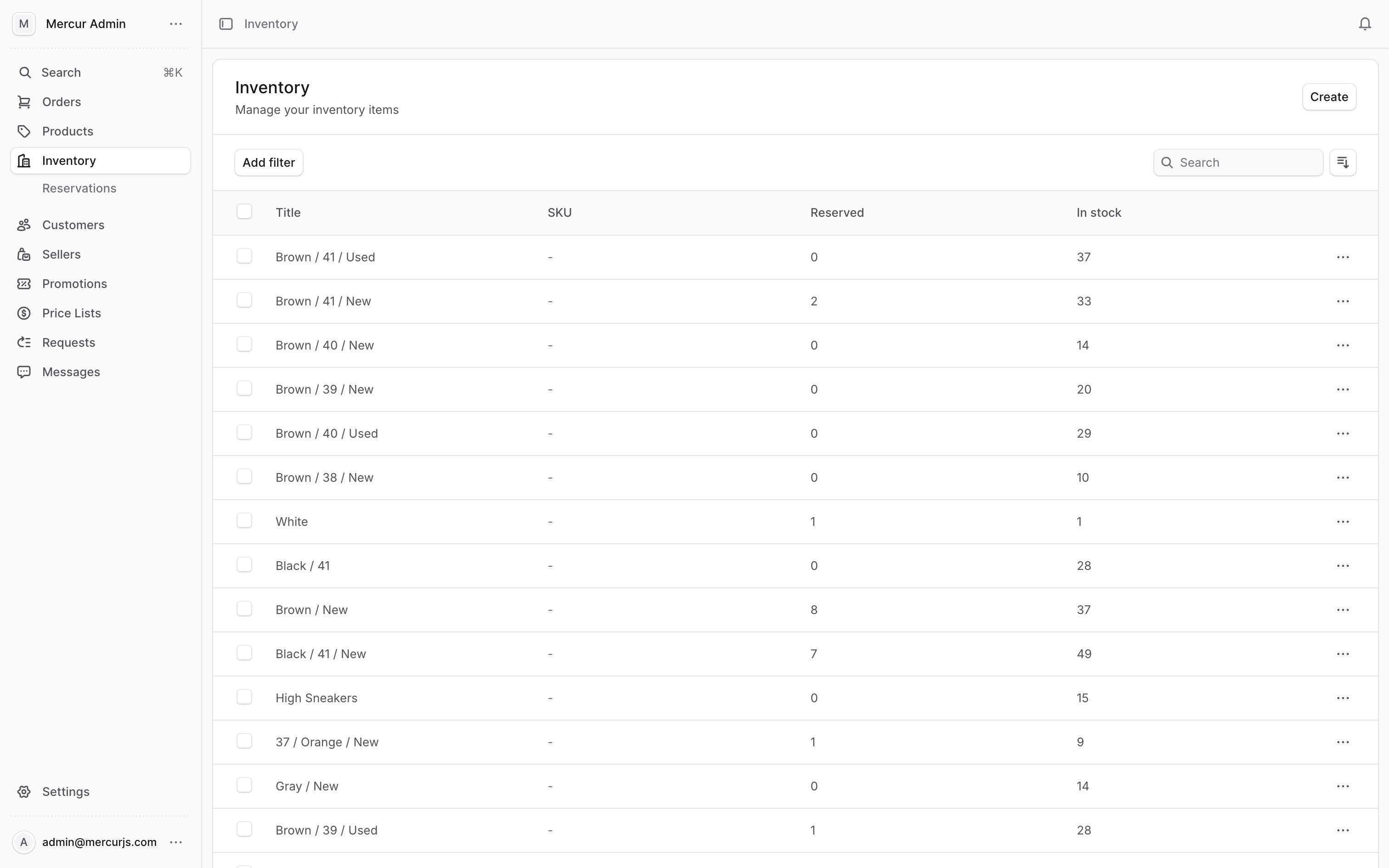Navigate to Orders in sidebar
The image size is (1389, 868).
[x=62, y=101]
